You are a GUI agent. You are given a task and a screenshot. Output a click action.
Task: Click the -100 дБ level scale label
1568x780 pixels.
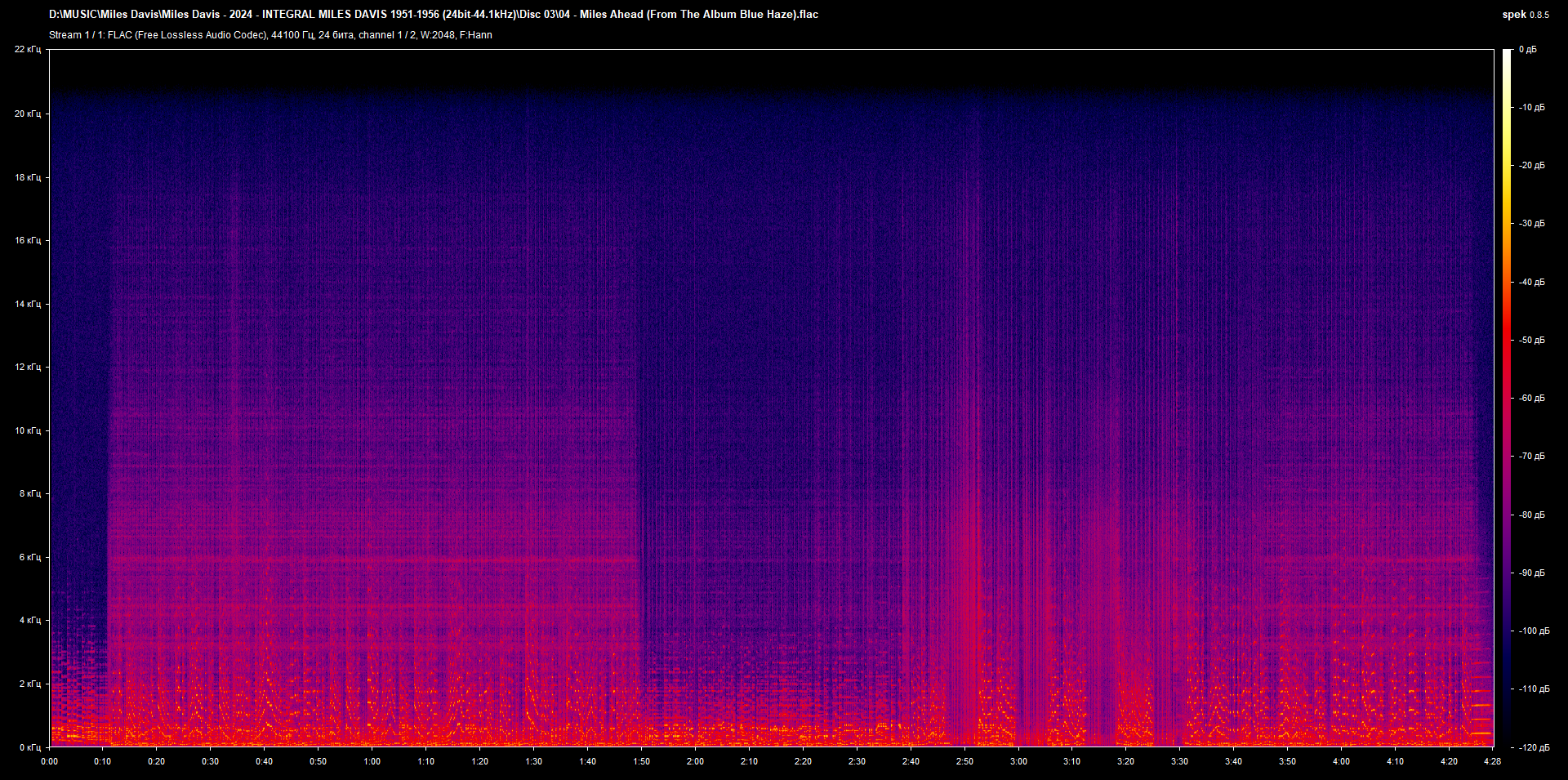point(1534,631)
